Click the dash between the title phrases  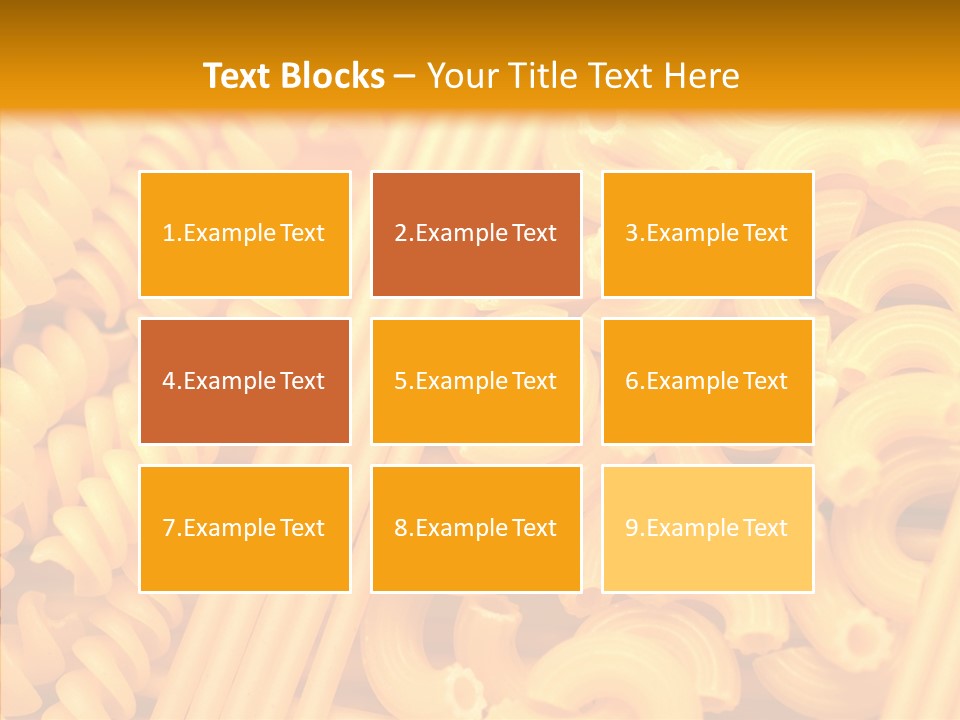coord(405,77)
